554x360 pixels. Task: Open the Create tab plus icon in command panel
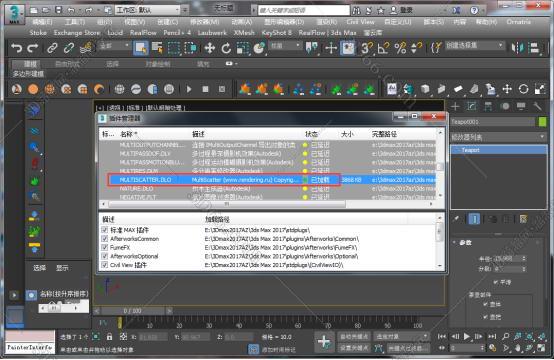coord(455,106)
